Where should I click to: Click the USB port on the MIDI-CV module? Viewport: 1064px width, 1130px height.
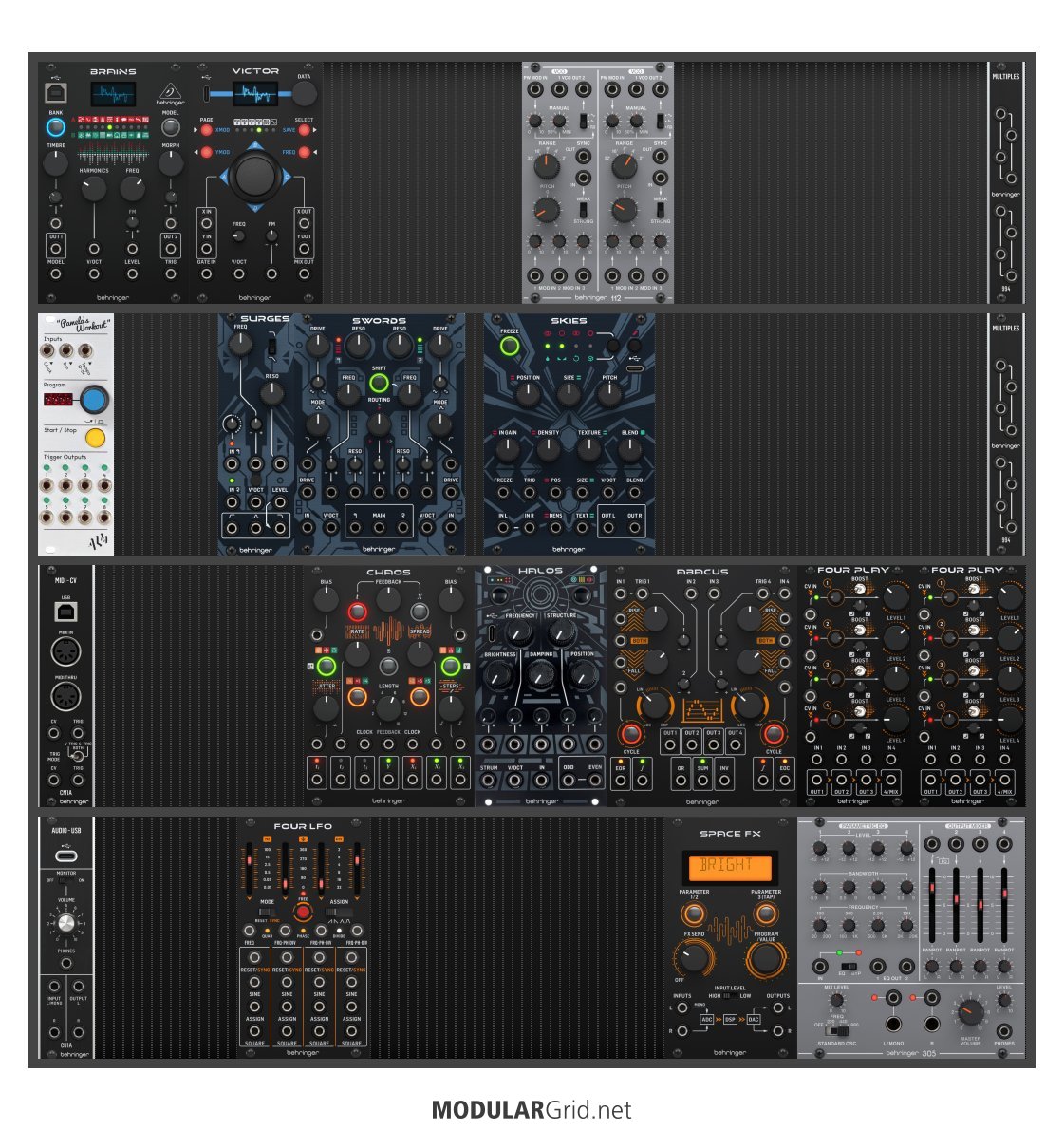coord(65,612)
